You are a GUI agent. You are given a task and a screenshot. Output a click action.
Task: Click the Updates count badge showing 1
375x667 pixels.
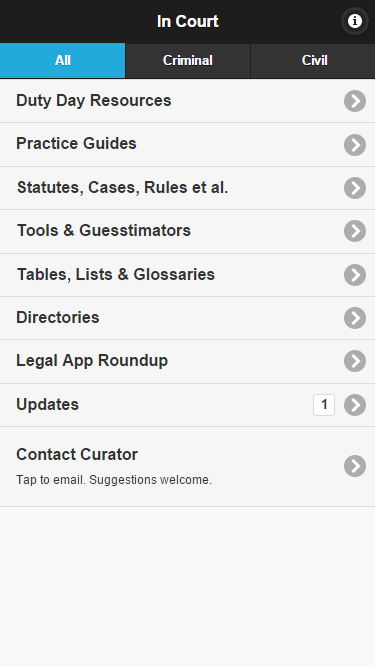(324, 405)
